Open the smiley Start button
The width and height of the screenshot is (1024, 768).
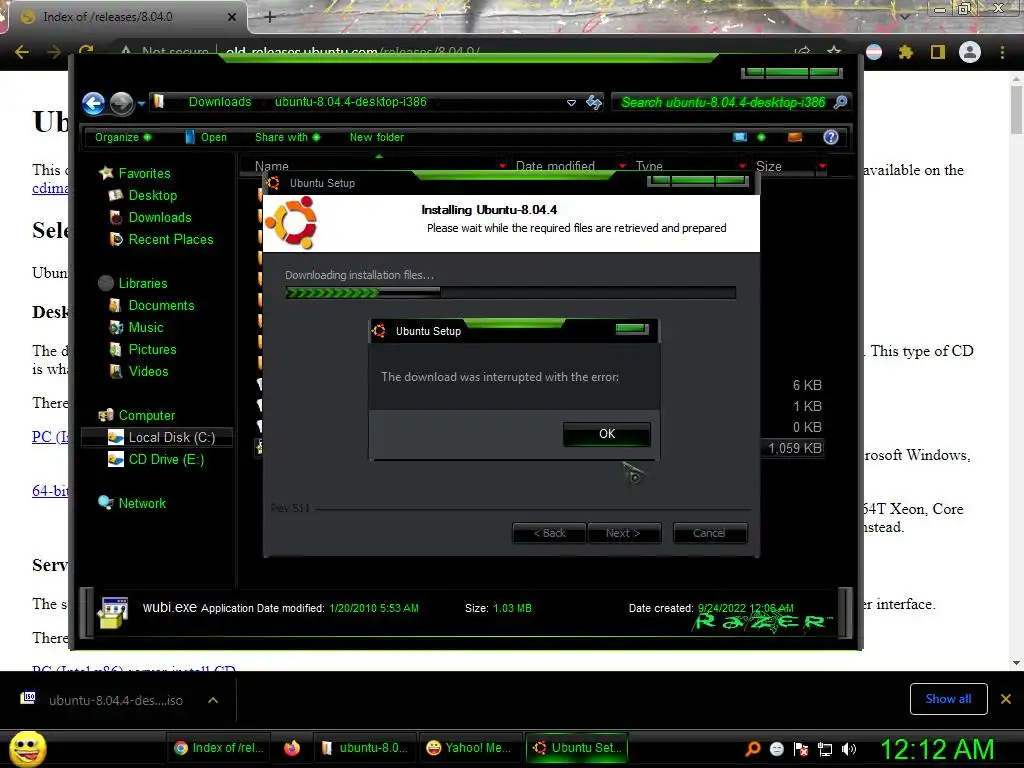click(x=28, y=748)
